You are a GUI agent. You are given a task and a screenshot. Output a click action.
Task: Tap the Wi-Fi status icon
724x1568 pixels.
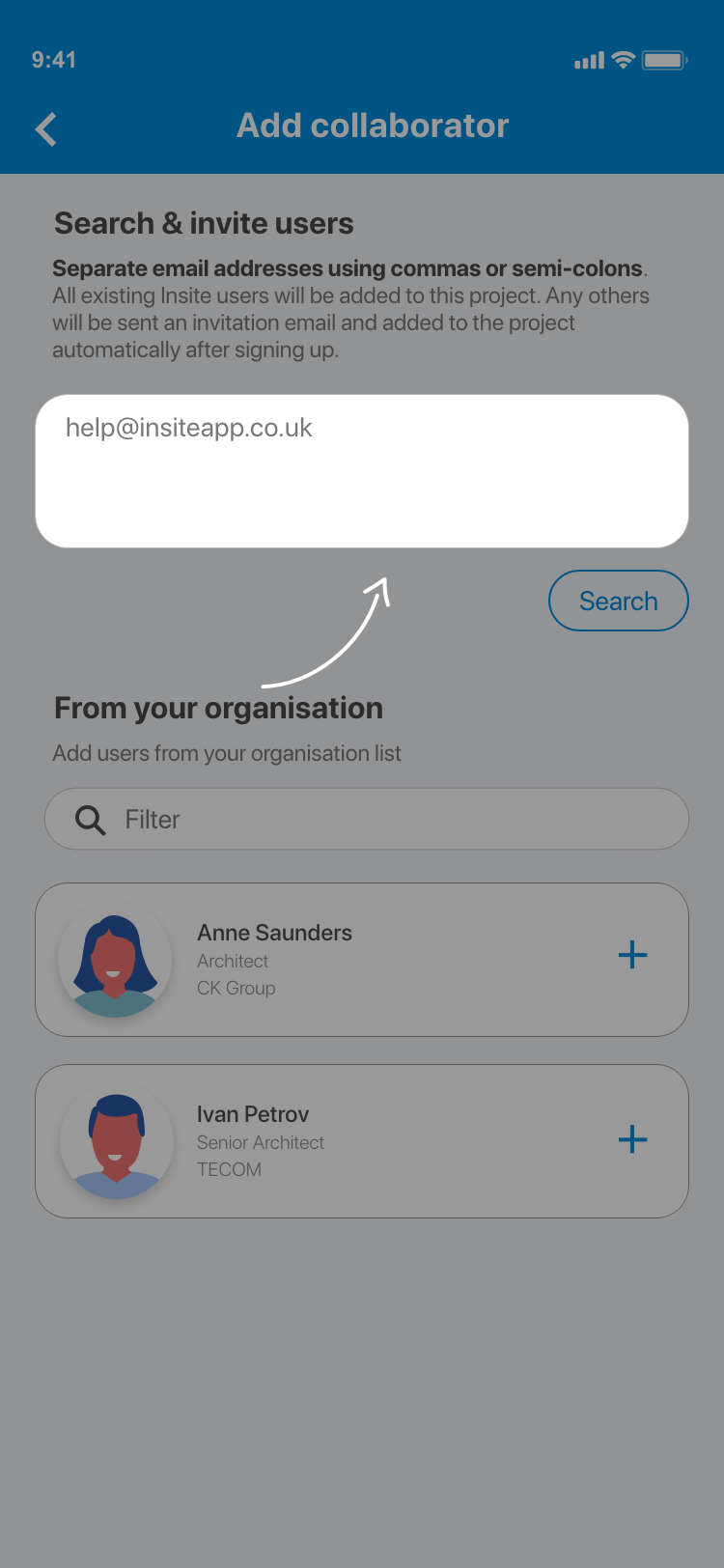click(x=624, y=60)
